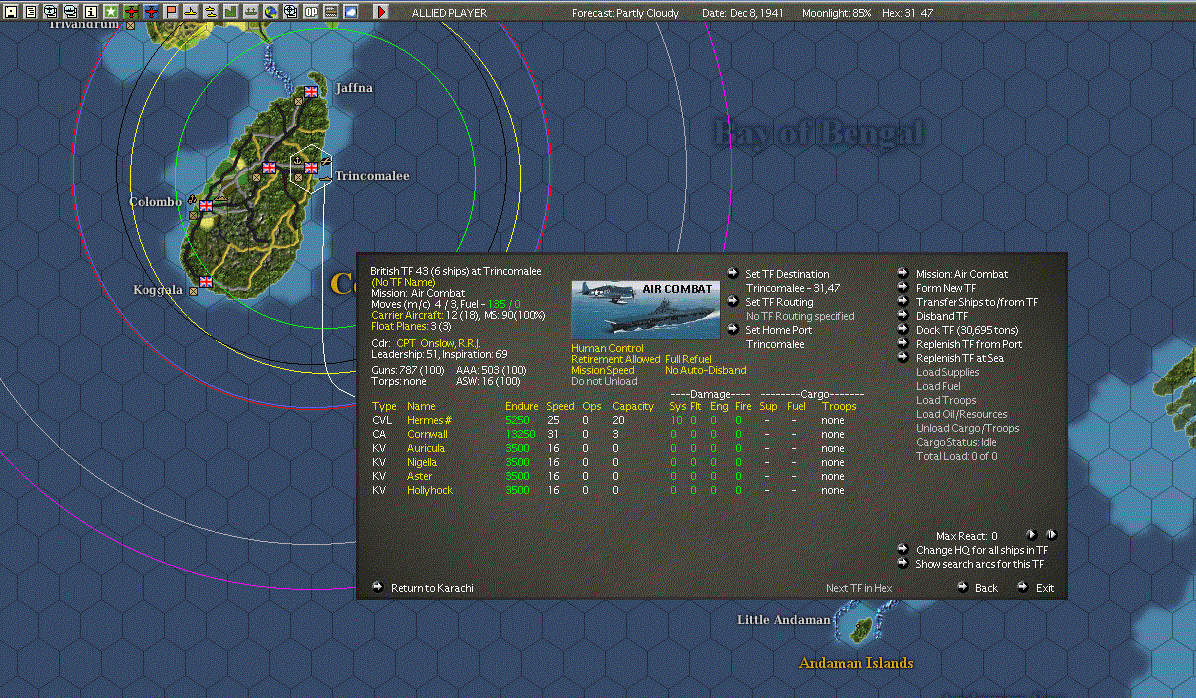Click Return to Karachi
The image size is (1196, 698).
(x=432, y=588)
